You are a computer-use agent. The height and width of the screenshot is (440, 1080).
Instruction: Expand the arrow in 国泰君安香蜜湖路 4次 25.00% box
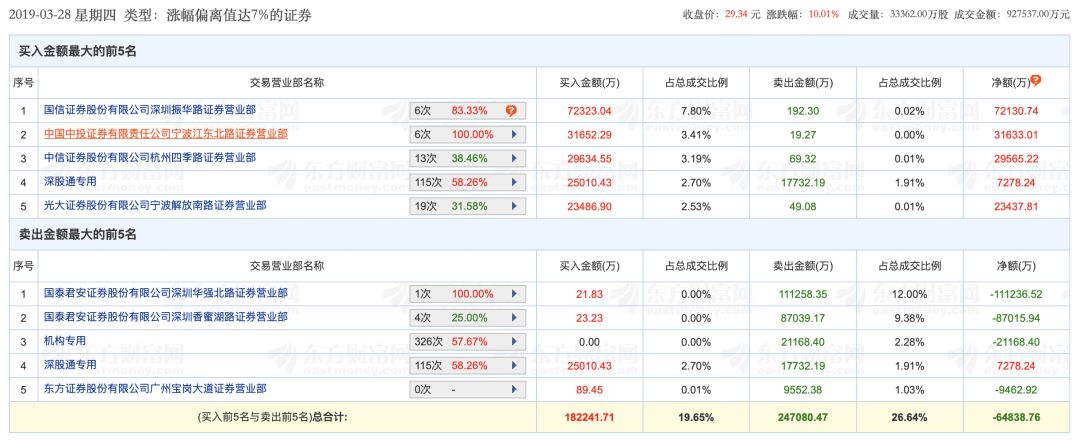click(x=514, y=318)
